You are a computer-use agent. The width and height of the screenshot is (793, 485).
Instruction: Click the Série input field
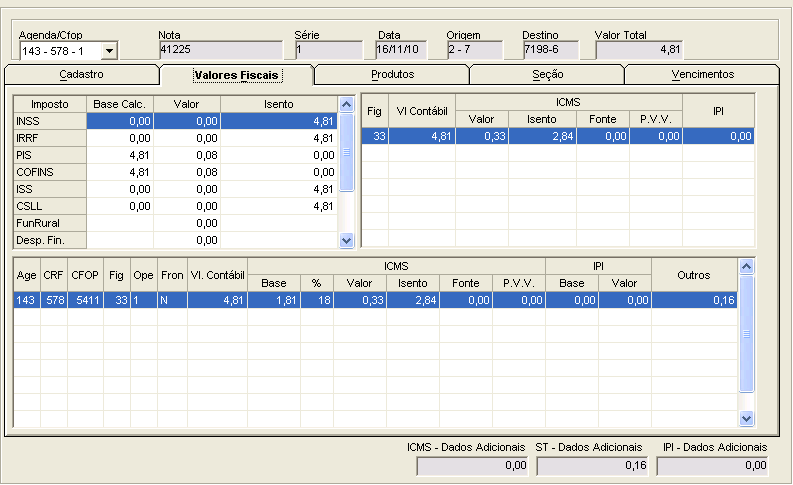coord(329,50)
